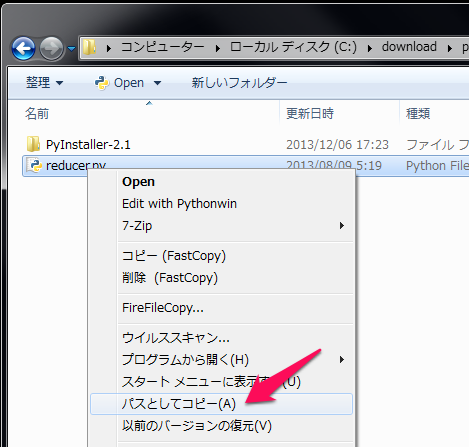Open the recent locations dropdown arrow
The height and width of the screenshot is (447, 469).
coord(71,49)
